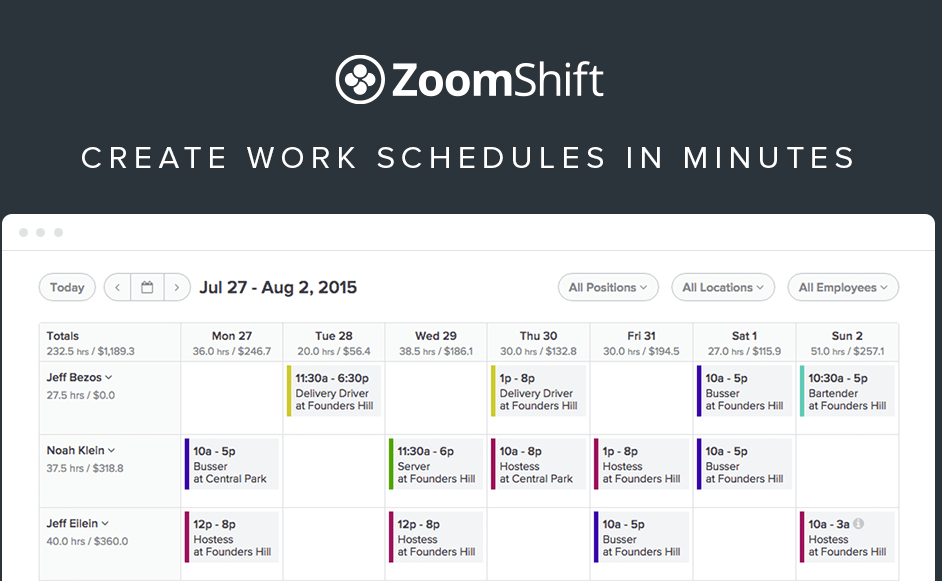Go to previous week arrow
Viewport: 942px width, 581px height.
tap(118, 287)
